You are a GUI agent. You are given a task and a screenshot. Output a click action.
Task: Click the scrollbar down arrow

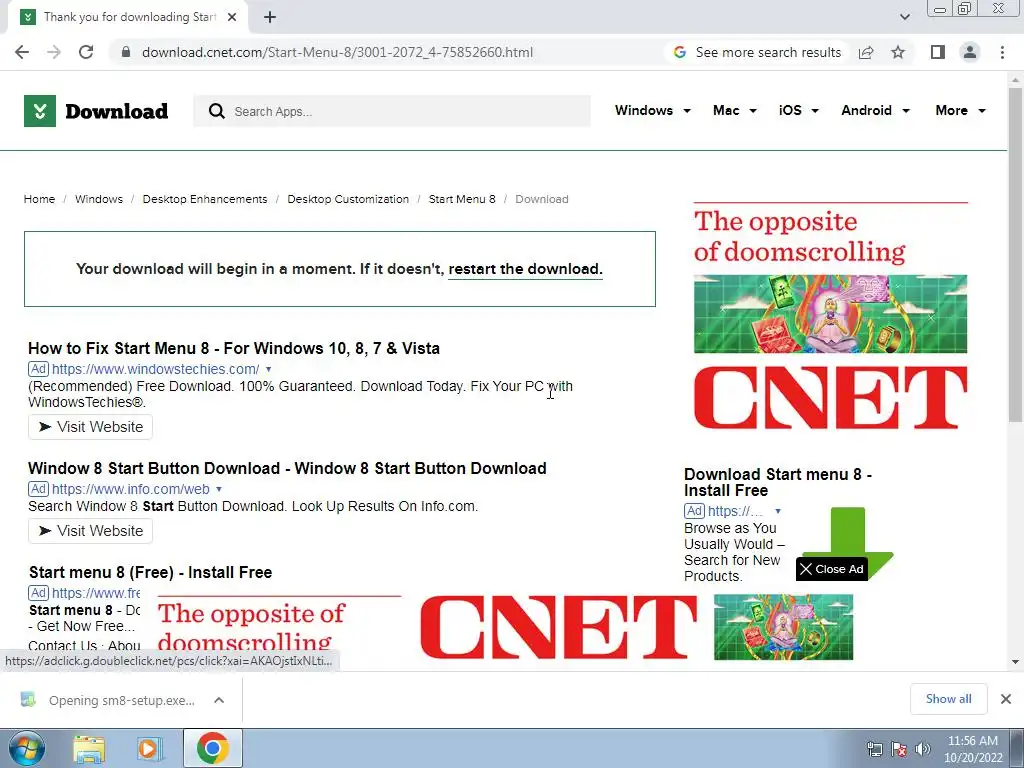tap(1015, 662)
